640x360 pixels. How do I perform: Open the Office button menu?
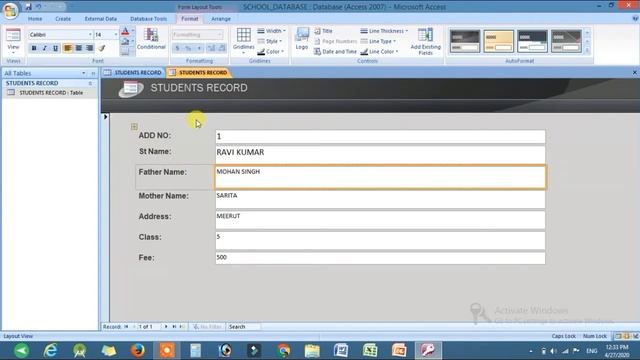[10, 10]
